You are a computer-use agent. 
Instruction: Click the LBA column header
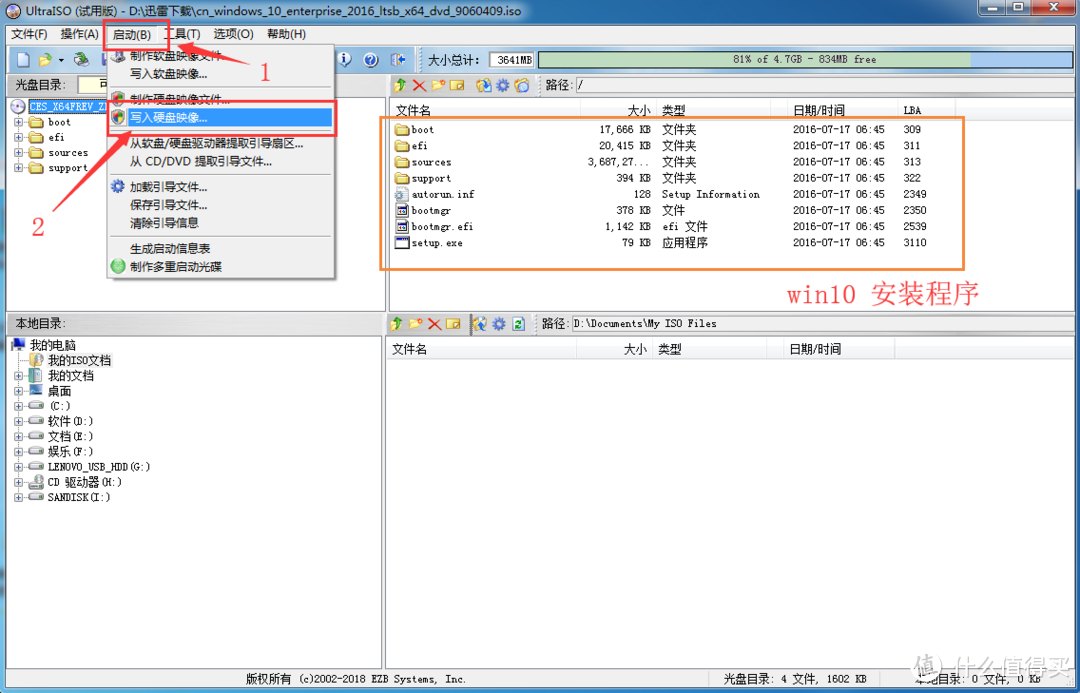(x=926, y=110)
